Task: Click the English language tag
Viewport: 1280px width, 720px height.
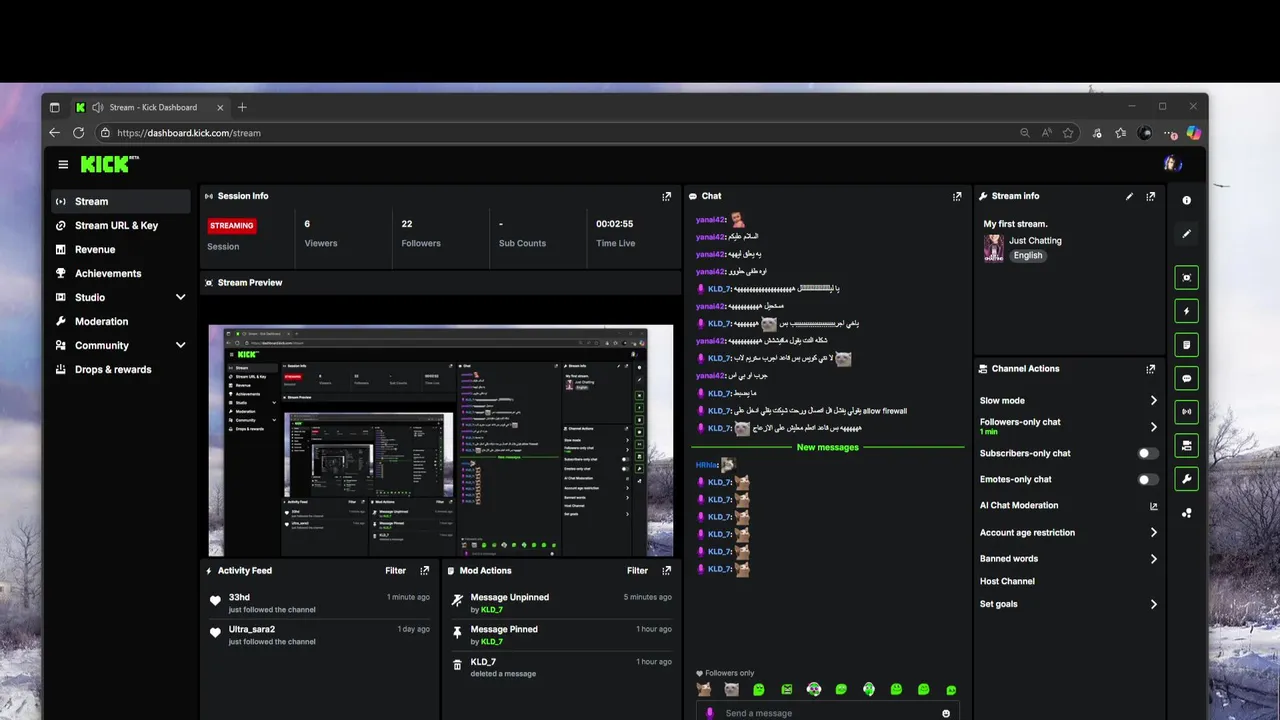Action: (x=1027, y=256)
